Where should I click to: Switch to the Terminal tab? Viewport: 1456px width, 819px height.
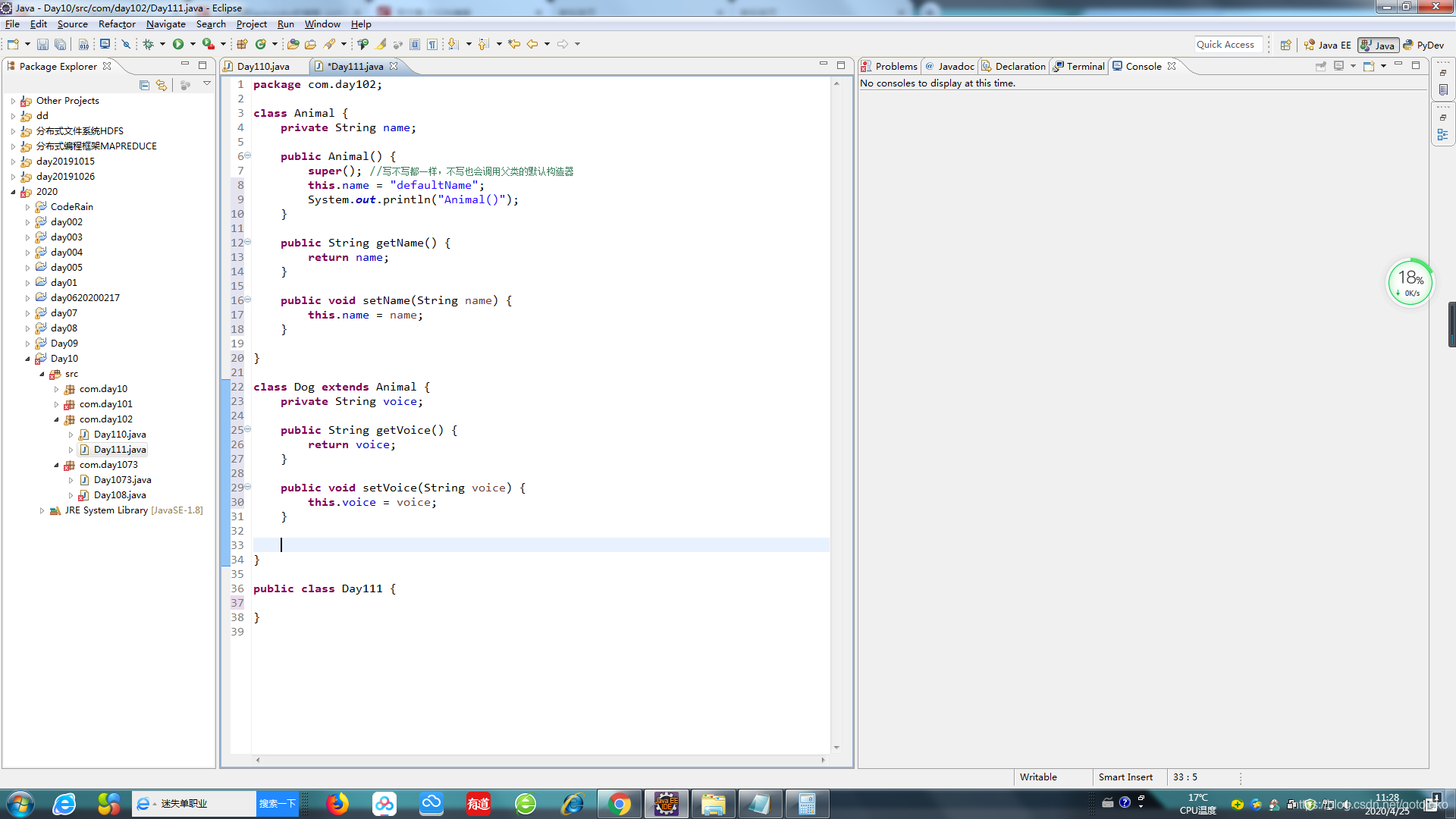[x=1079, y=67]
